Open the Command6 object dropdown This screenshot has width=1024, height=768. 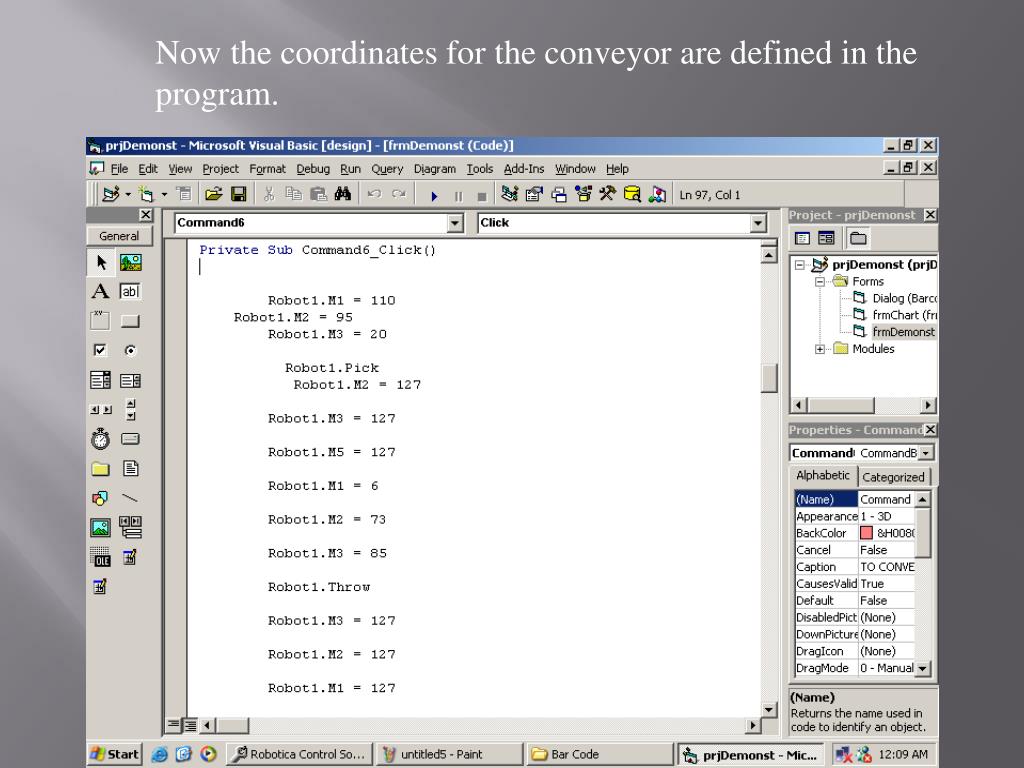455,223
